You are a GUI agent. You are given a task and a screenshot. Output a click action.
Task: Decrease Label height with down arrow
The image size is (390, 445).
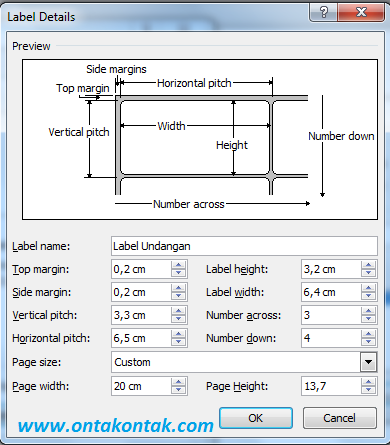point(369,273)
